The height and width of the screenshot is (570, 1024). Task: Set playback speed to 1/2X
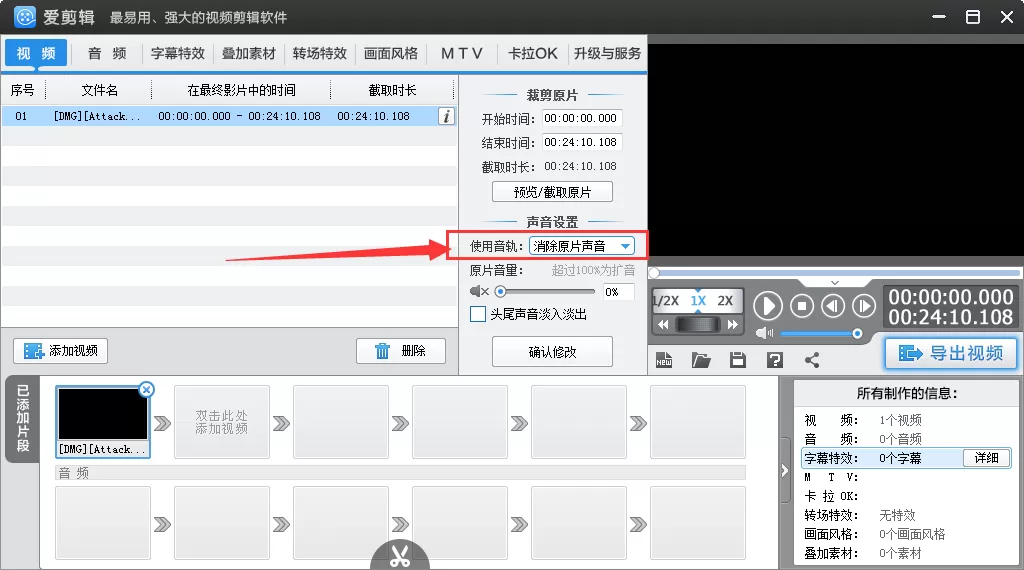coord(665,301)
